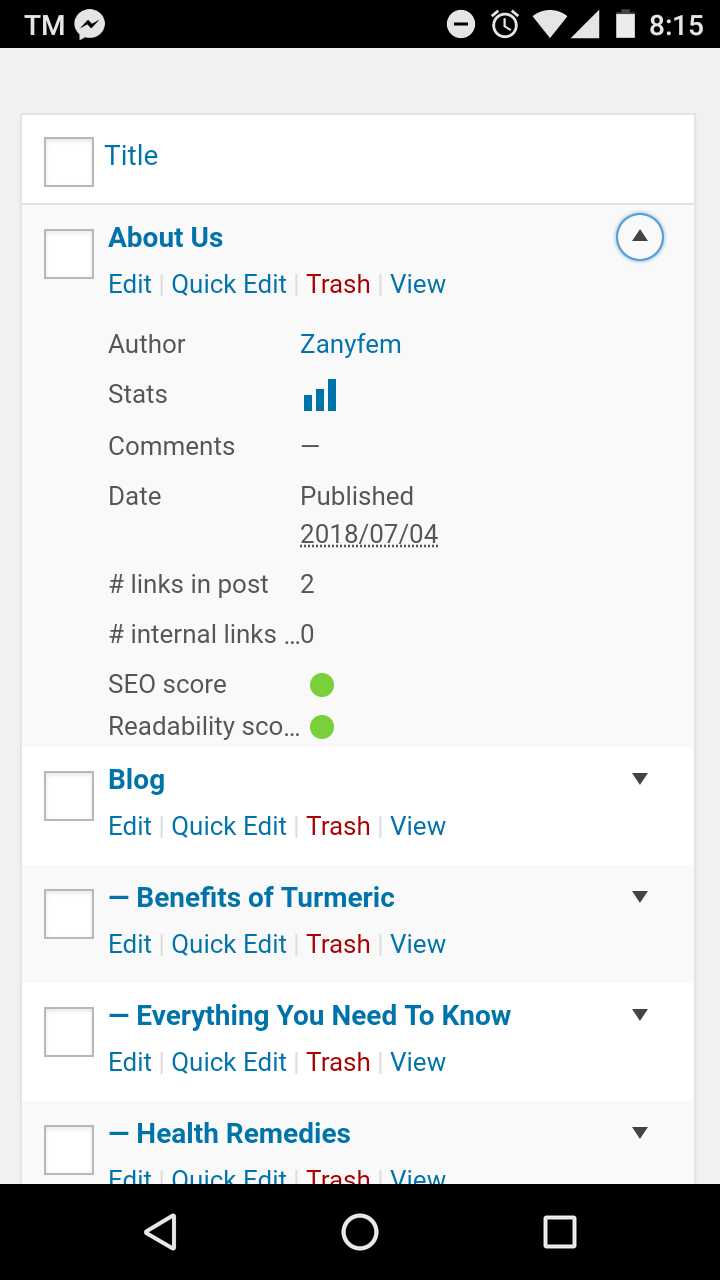Image resolution: width=720 pixels, height=1280 pixels.
Task: Trash the Blog page
Action: pyautogui.click(x=338, y=826)
